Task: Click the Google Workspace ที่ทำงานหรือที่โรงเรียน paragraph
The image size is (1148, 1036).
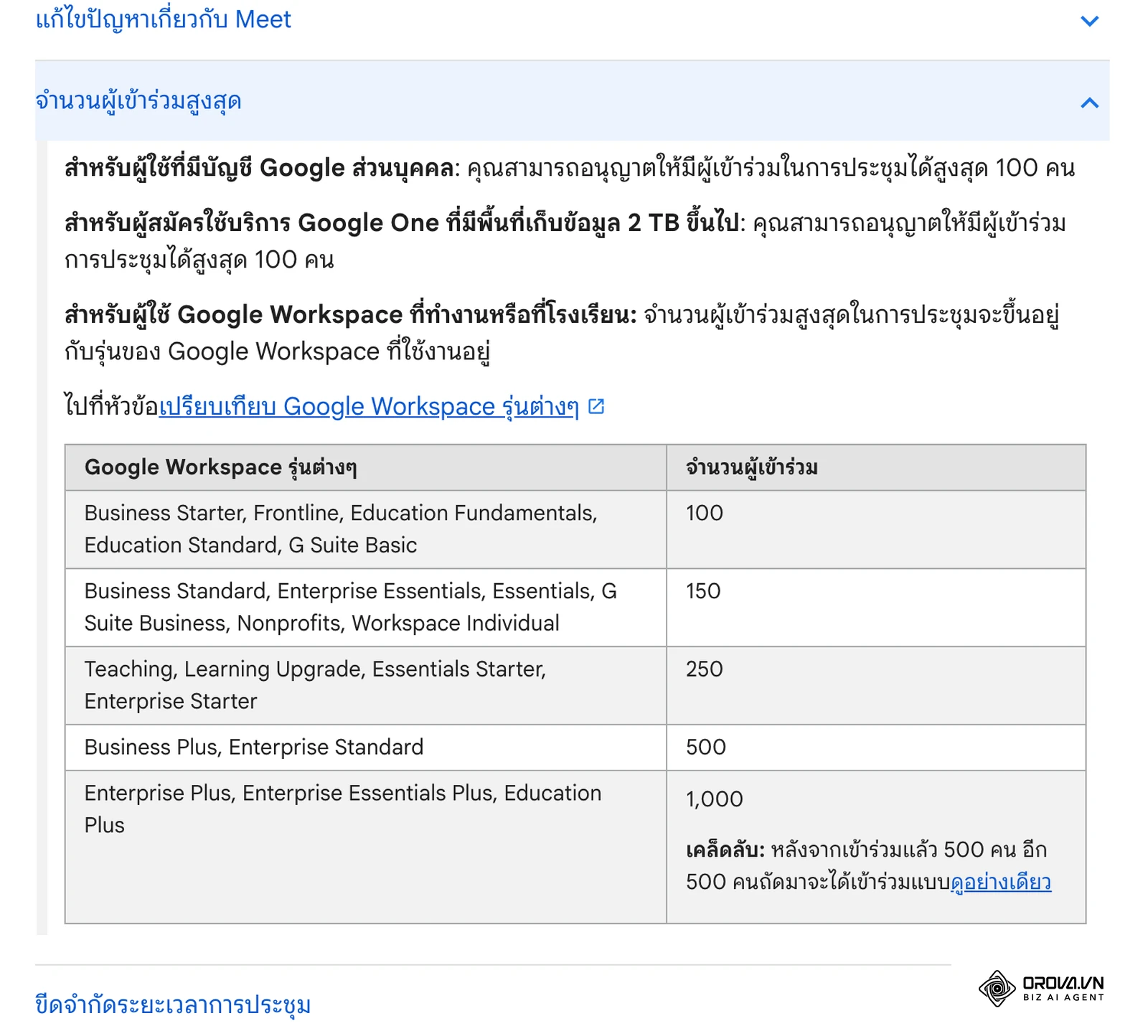Action: (563, 333)
